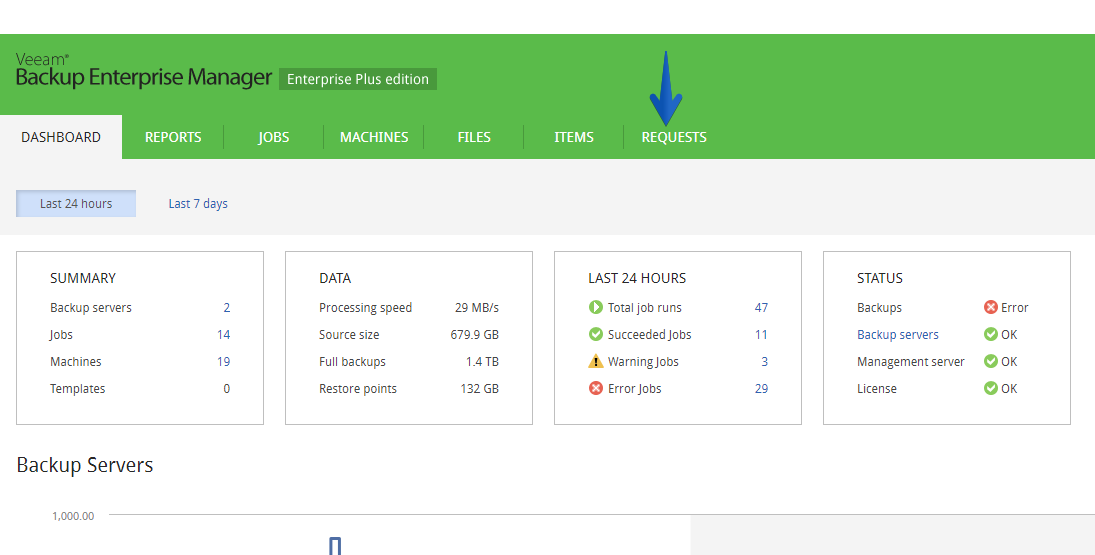Click the LAST 24 HOURS panel heading
This screenshot has width=1095, height=555.
pyautogui.click(x=637, y=278)
